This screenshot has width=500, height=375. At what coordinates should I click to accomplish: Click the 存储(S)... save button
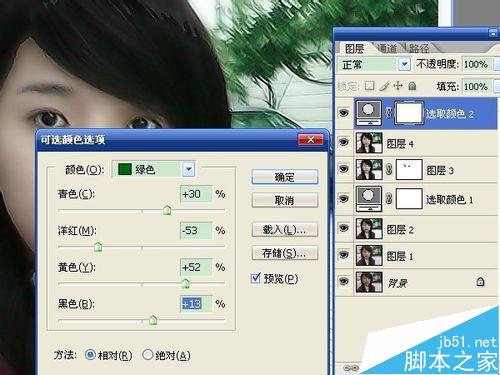click(x=285, y=253)
